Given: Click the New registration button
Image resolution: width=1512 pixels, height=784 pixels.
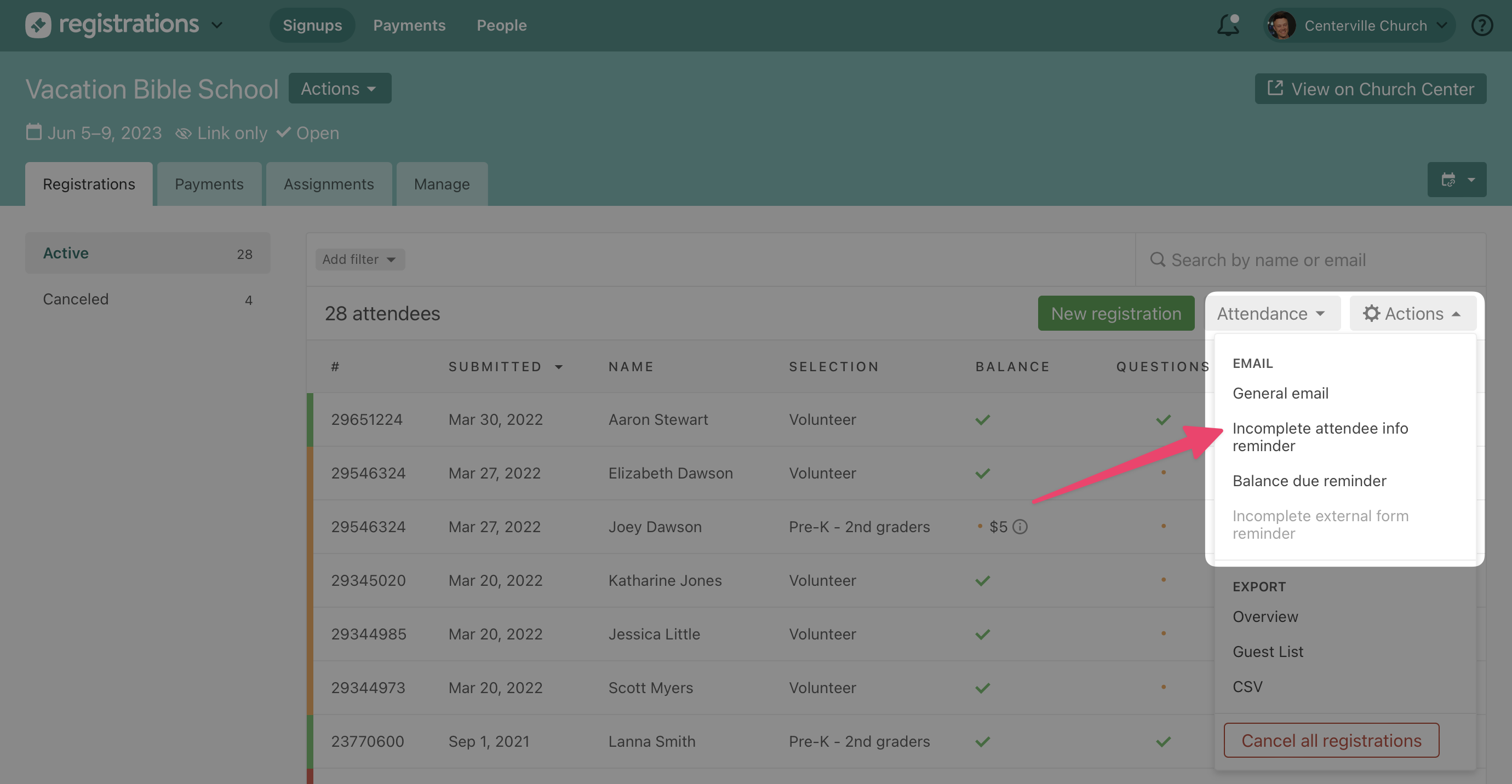Looking at the screenshot, I should point(1116,314).
